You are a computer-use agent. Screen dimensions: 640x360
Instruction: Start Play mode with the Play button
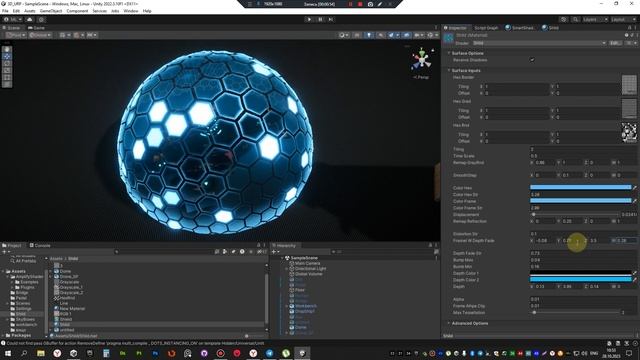309,19
